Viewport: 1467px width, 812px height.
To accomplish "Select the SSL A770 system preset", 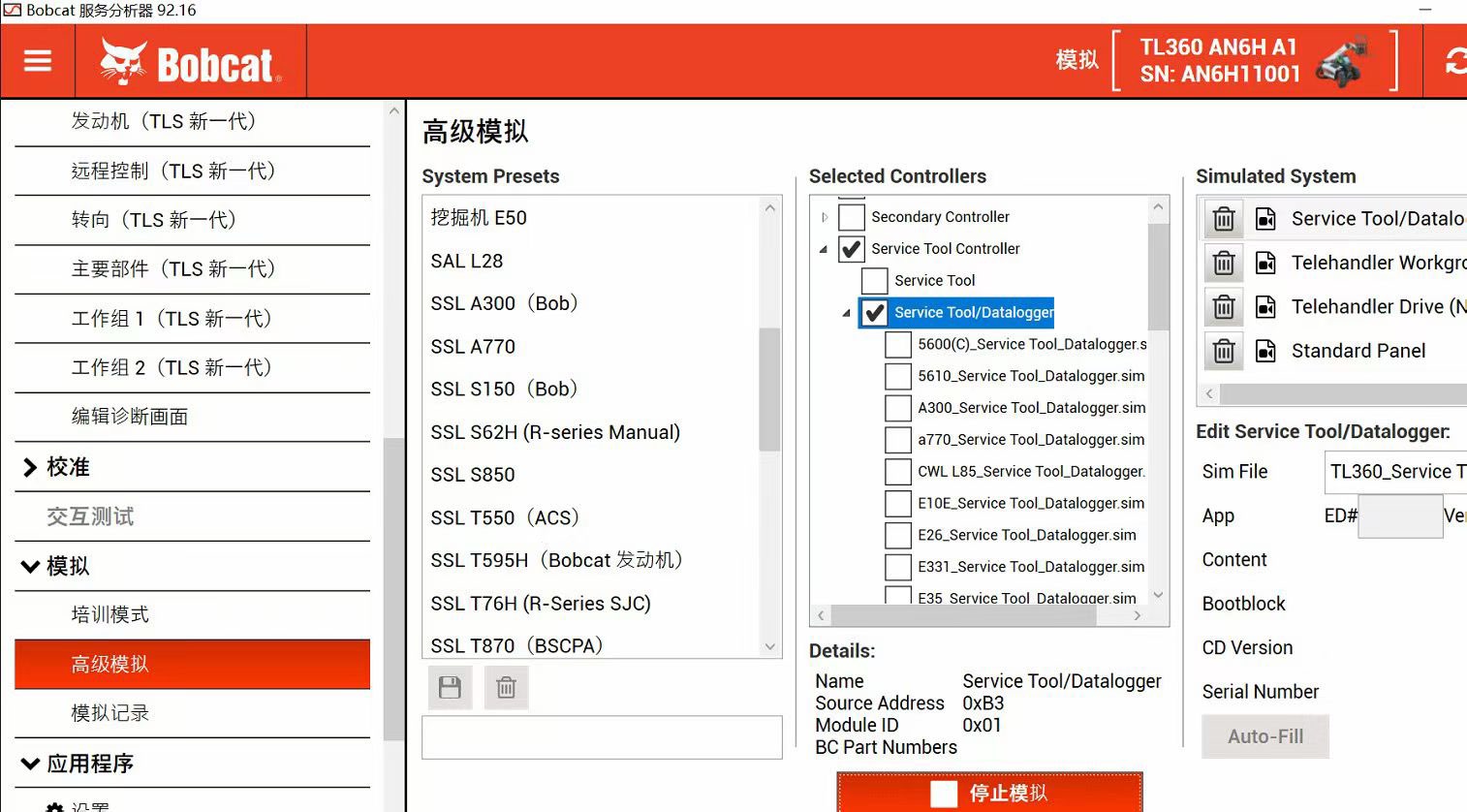I will click(473, 346).
